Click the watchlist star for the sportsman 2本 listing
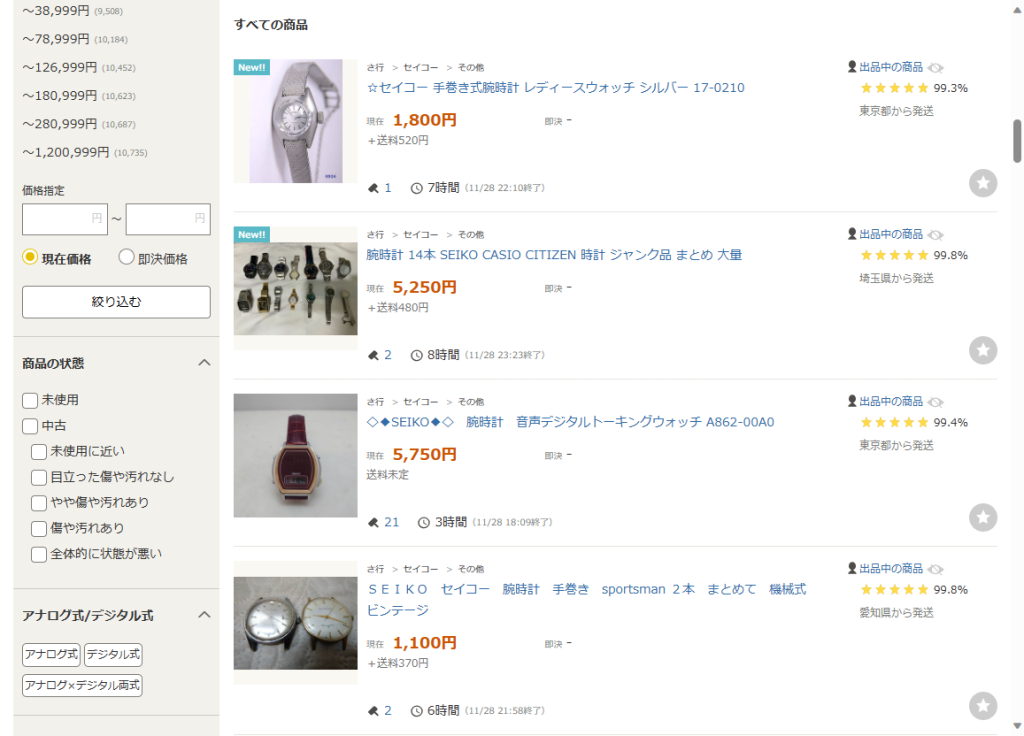This screenshot has height=736, width=1024. [x=982, y=705]
